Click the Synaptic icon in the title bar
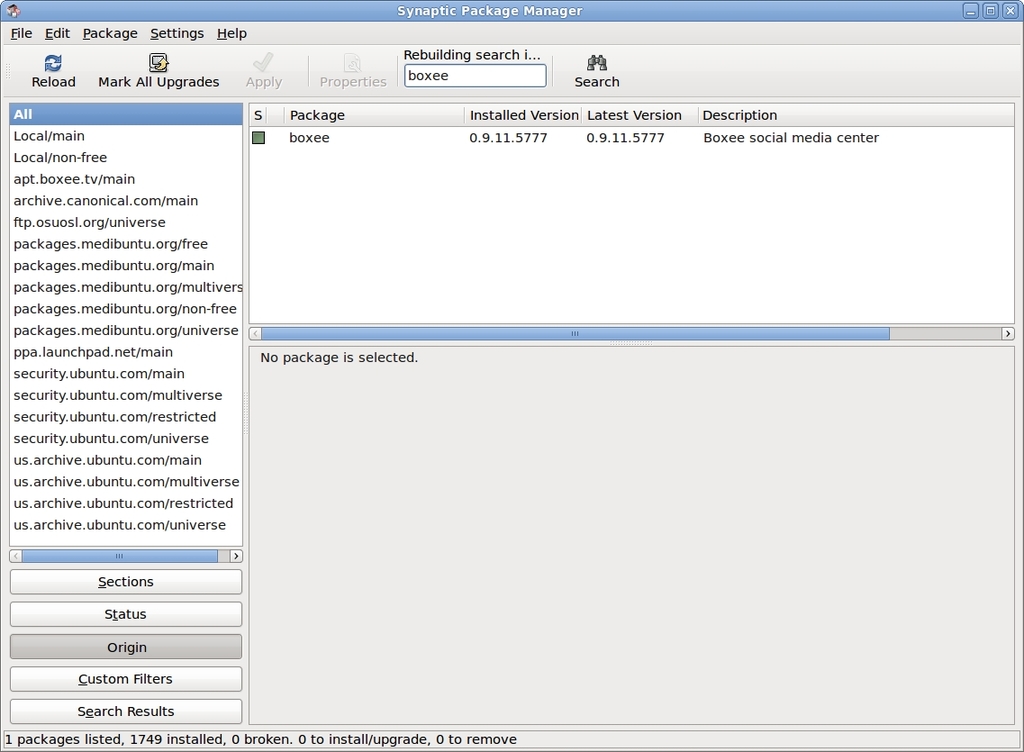The height and width of the screenshot is (752, 1024). (13, 10)
